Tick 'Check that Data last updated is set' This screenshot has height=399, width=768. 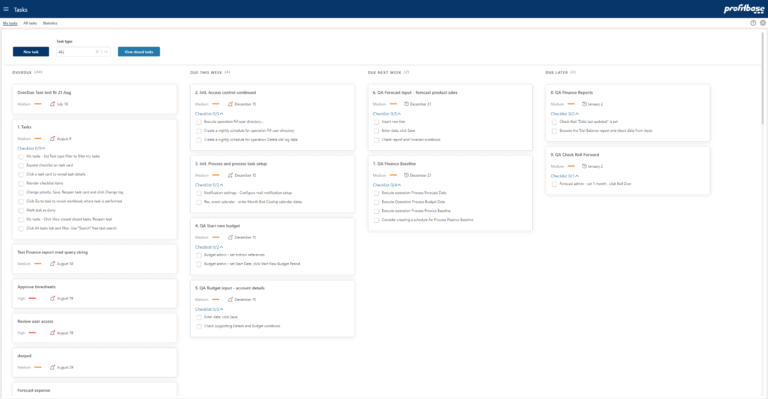click(x=554, y=122)
